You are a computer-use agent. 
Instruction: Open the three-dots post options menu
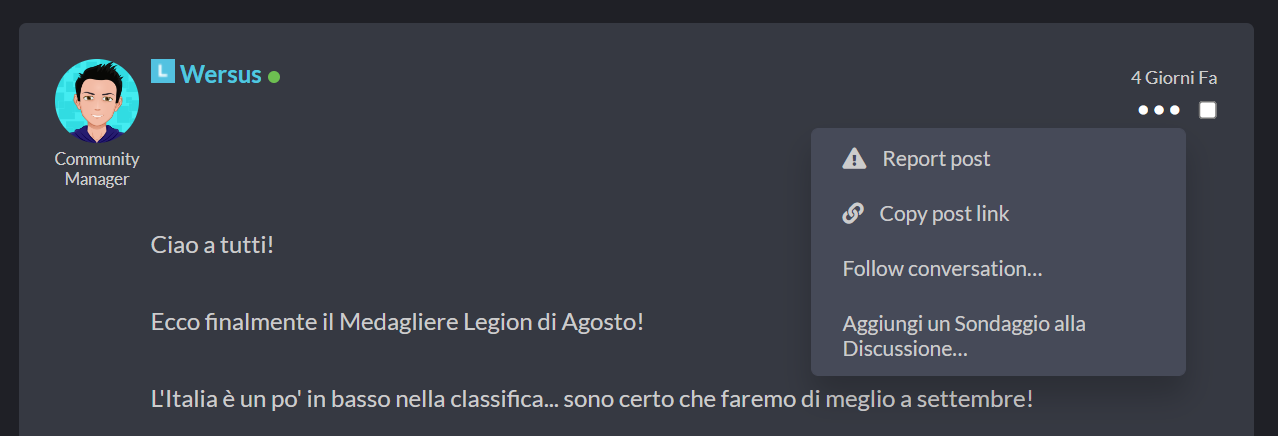(1159, 110)
